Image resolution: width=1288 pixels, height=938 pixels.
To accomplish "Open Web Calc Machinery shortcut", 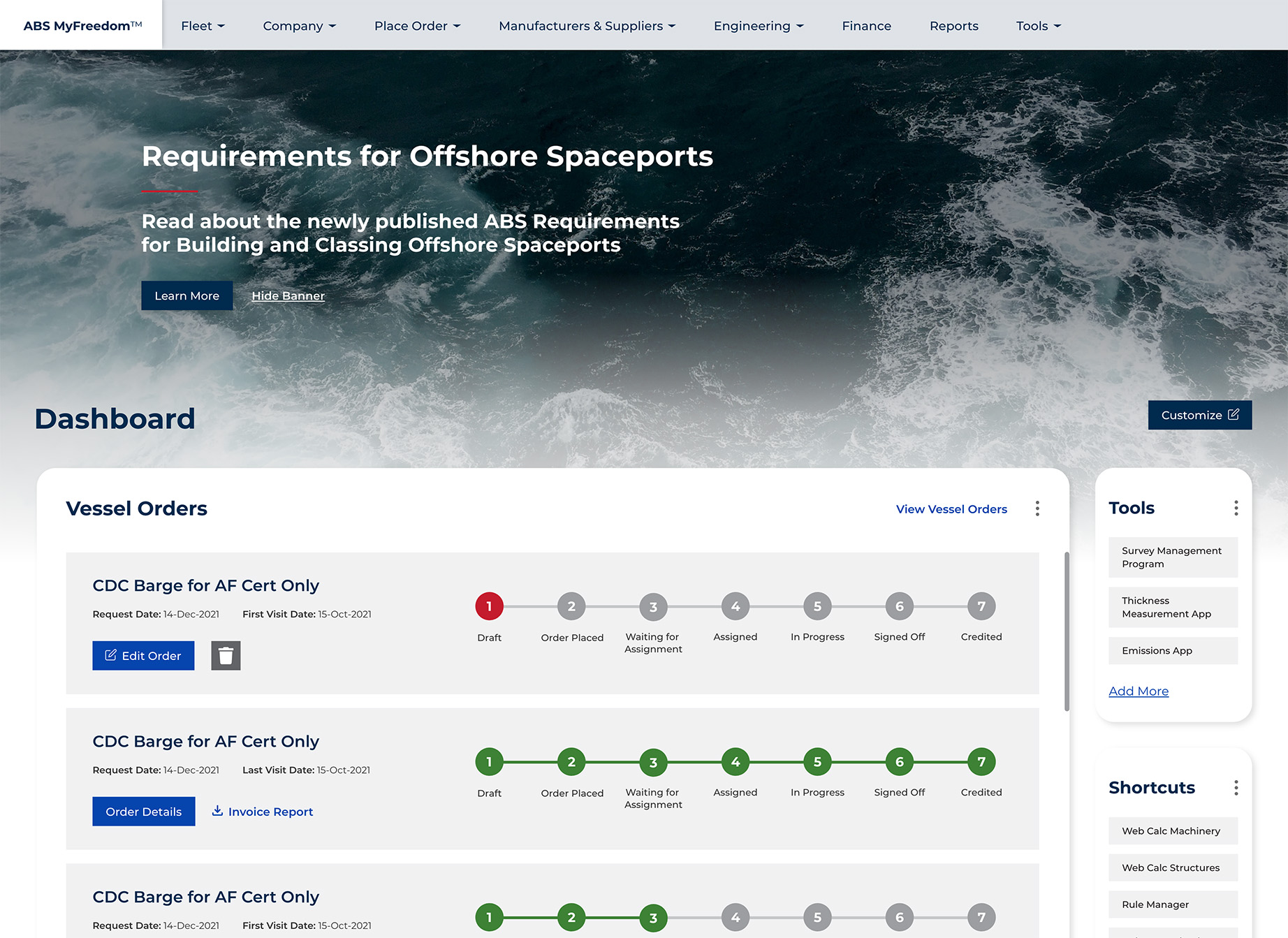I will 1173,831.
